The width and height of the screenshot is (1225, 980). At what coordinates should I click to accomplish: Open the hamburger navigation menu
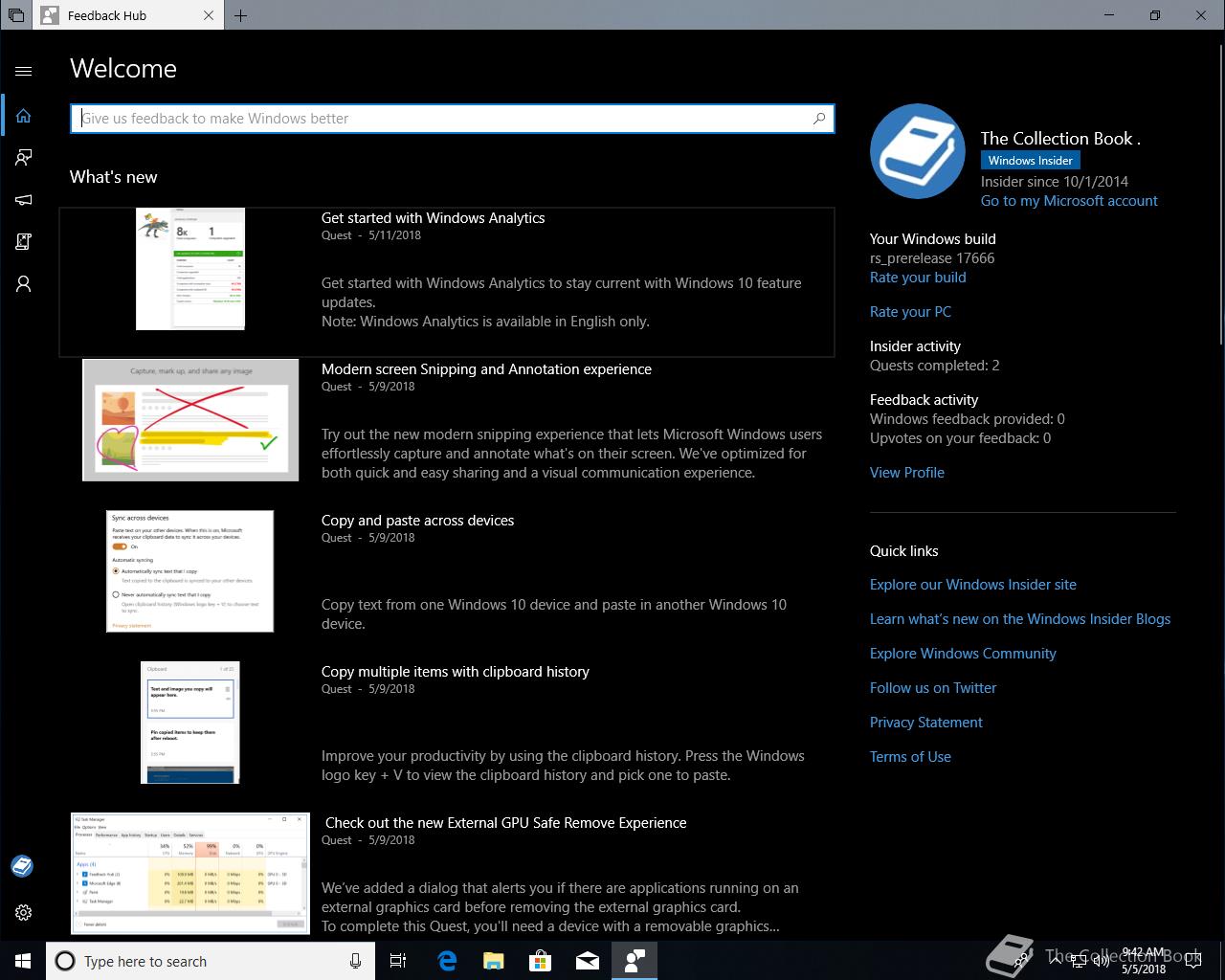pyautogui.click(x=24, y=71)
